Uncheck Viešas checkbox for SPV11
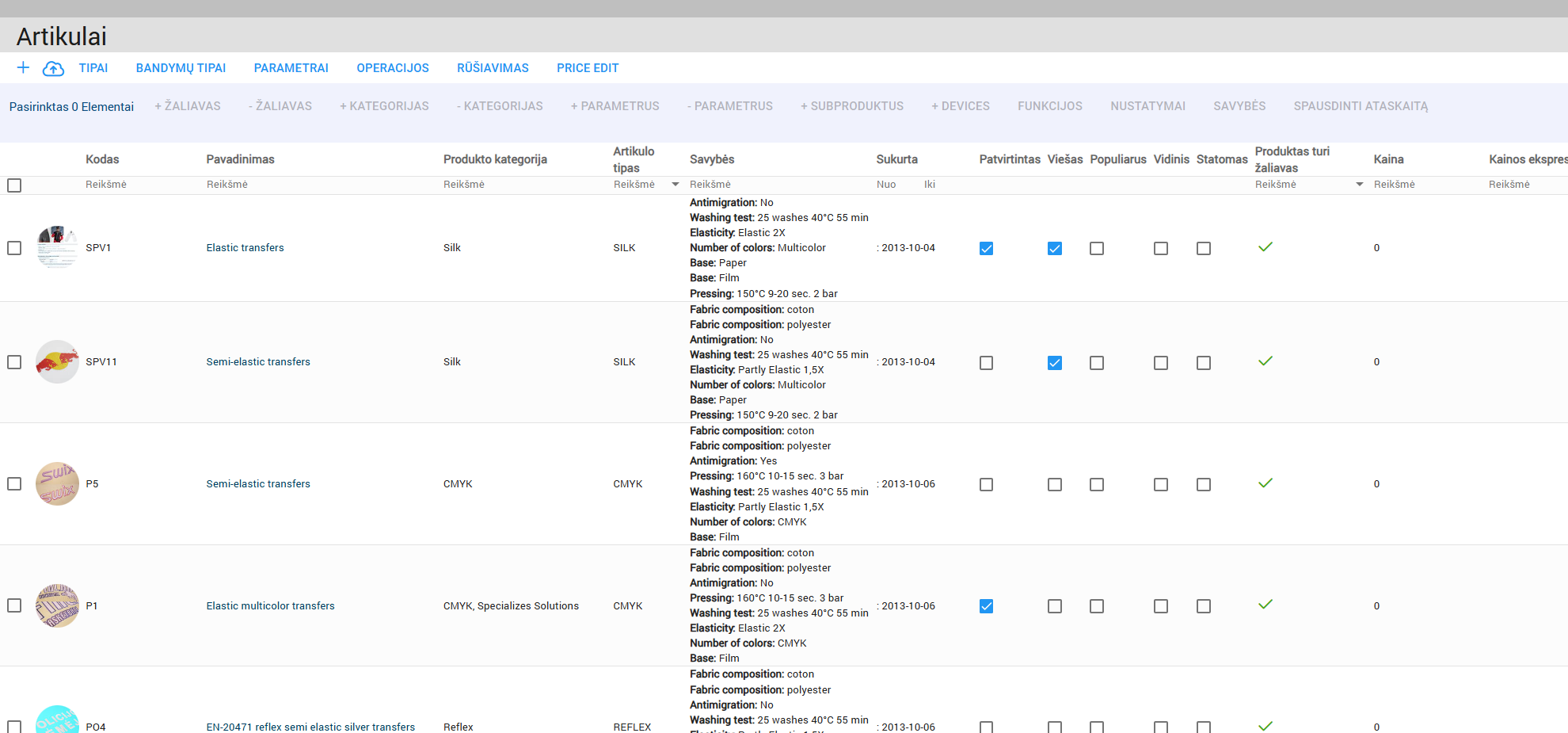The image size is (1568, 733). pyautogui.click(x=1054, y=363)
